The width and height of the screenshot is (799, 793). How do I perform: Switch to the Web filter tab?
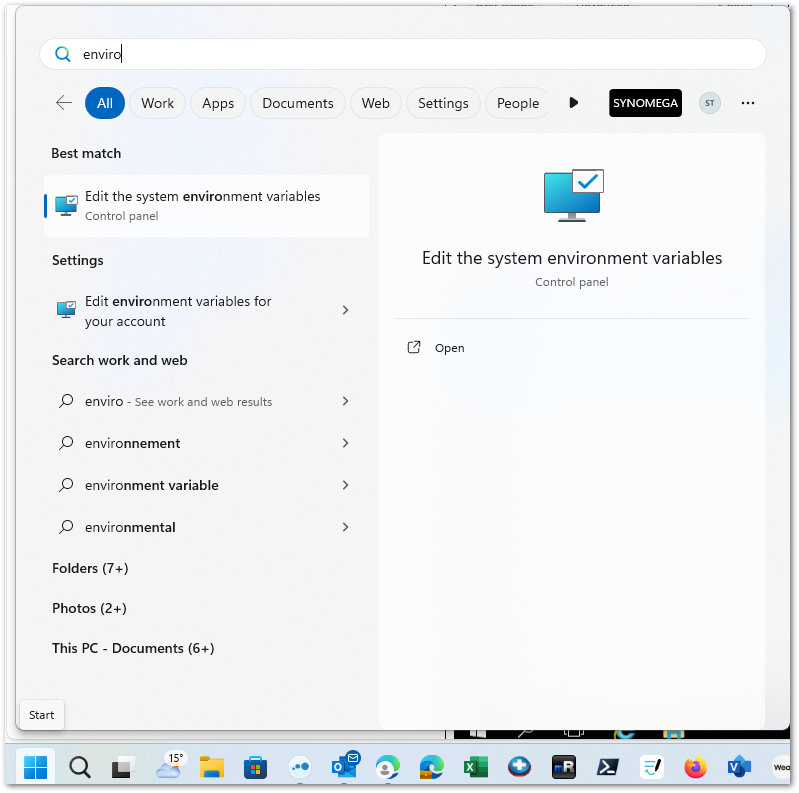tap(376, 103)
